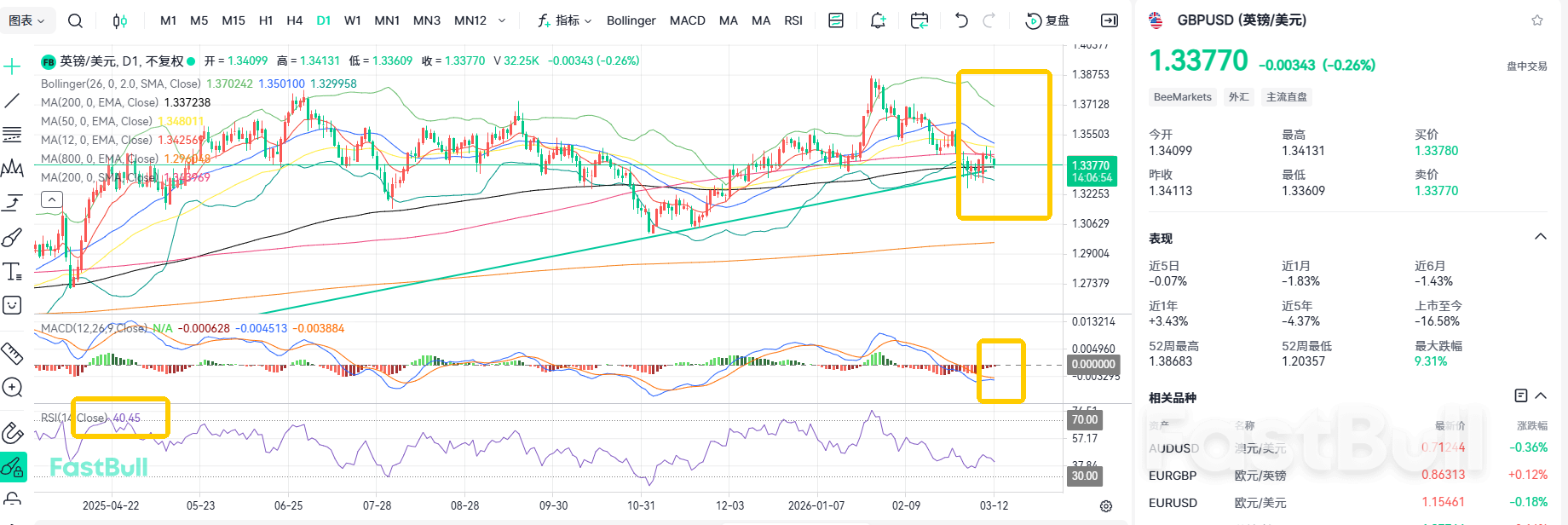Screen dimensions: 1568x525
Task: Pick the text annotation tool
Action: [x=12, y=272]
